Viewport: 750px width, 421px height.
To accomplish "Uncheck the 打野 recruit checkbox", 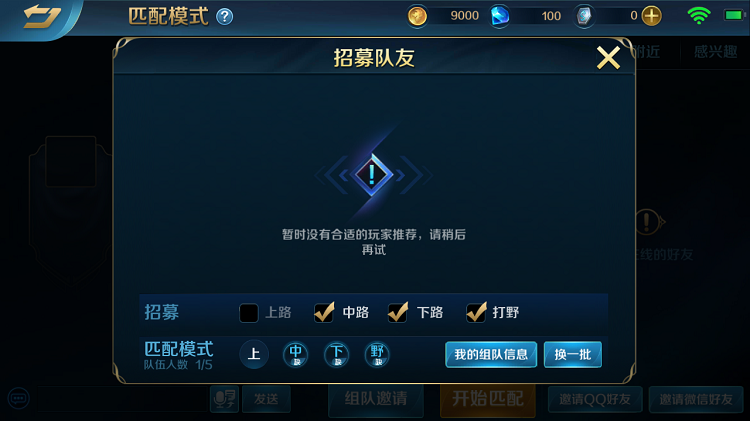I will [x=476, y=312].
